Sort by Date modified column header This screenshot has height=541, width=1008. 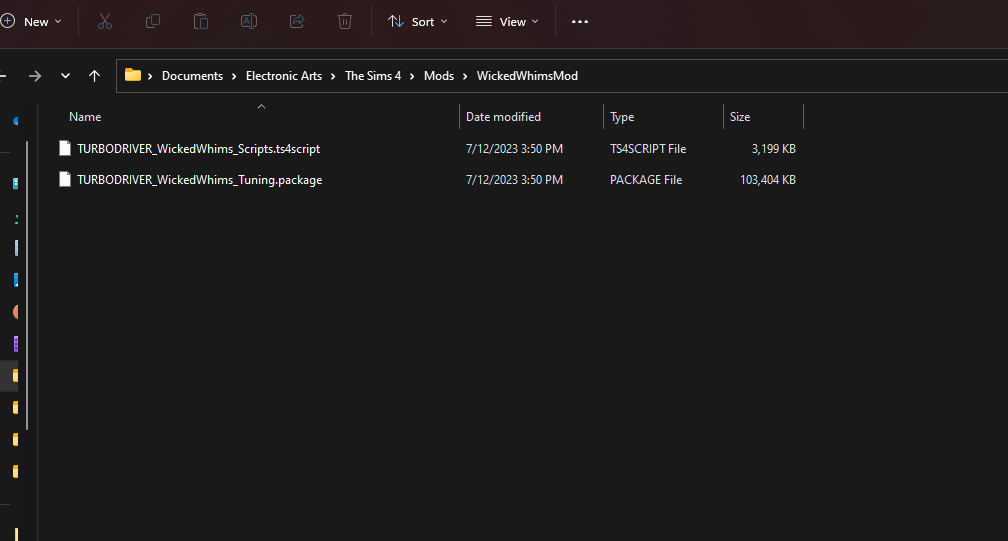coord(503,117)
